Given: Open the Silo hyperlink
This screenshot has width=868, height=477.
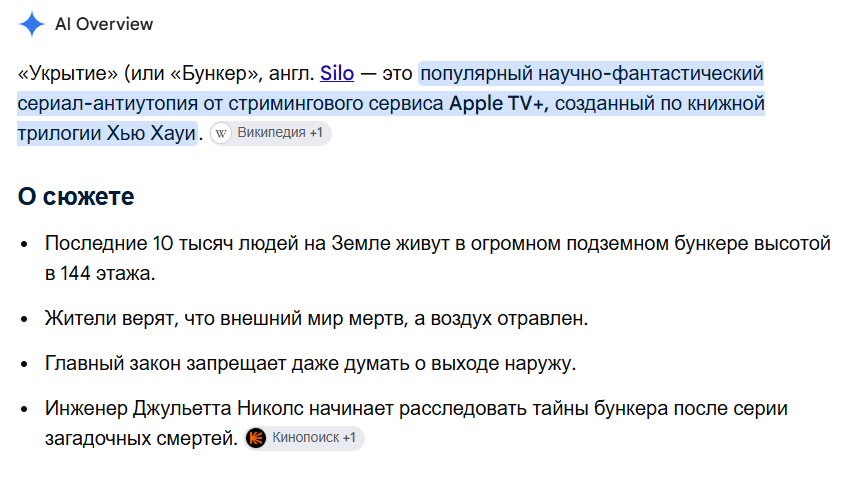Looking at the screenshot, I should tap(337, 73).
